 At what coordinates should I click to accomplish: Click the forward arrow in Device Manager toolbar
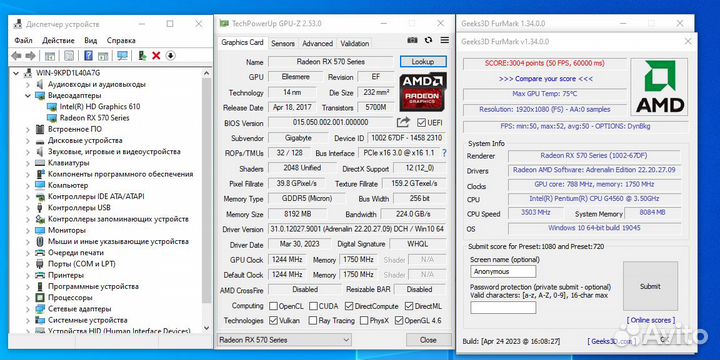click(30, 56)
